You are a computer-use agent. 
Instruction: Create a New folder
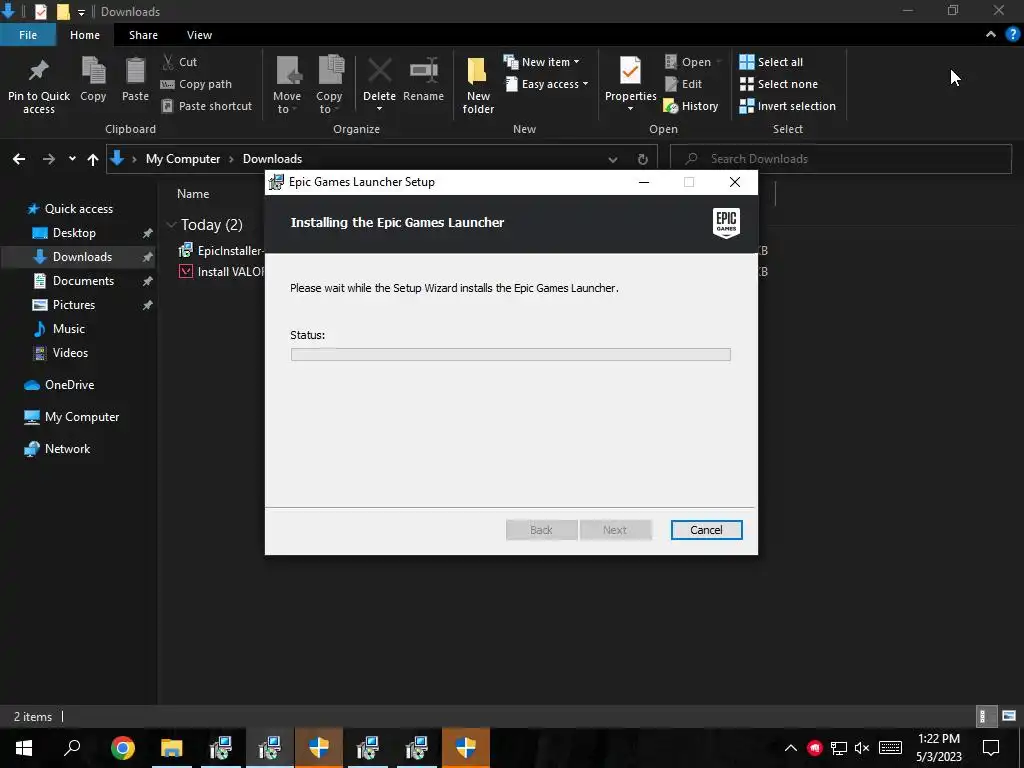click(x=478, y=86)
